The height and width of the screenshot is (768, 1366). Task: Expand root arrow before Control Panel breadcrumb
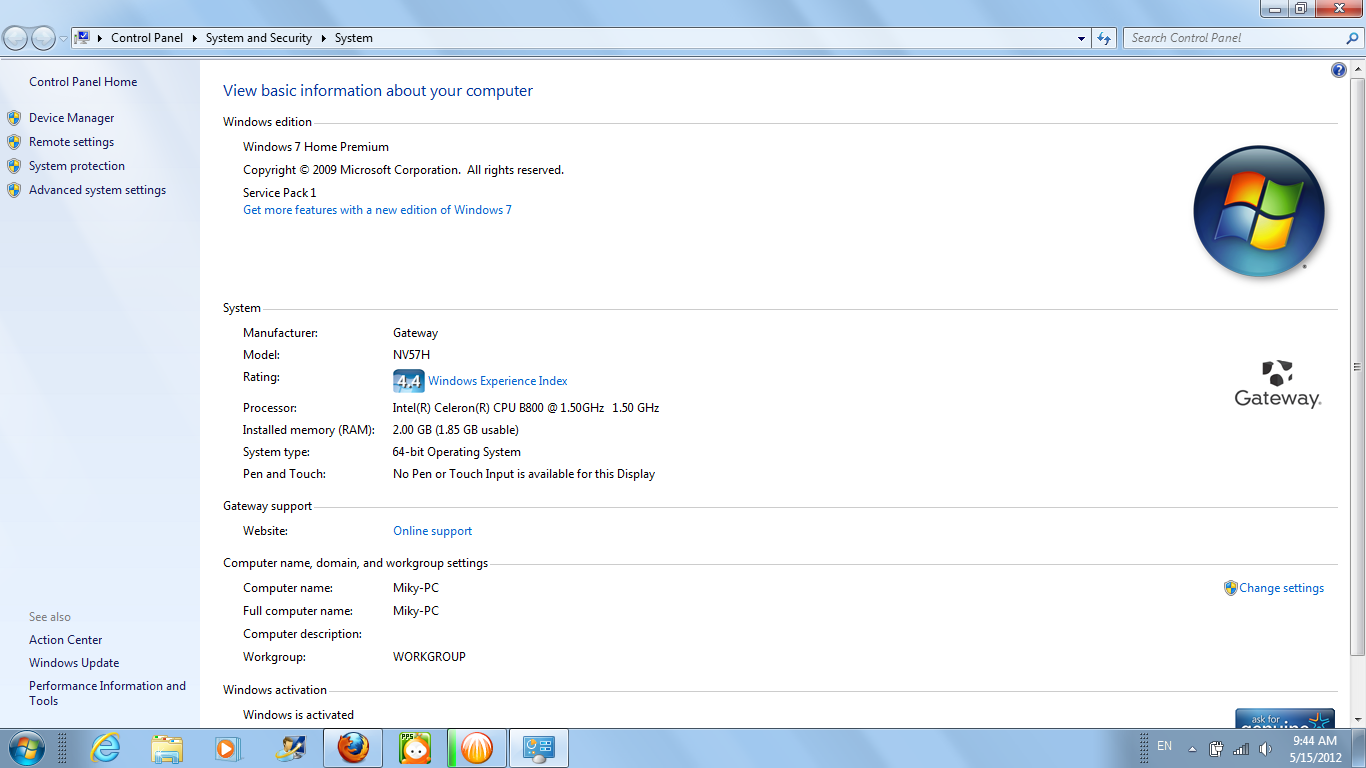coord(100,38)
